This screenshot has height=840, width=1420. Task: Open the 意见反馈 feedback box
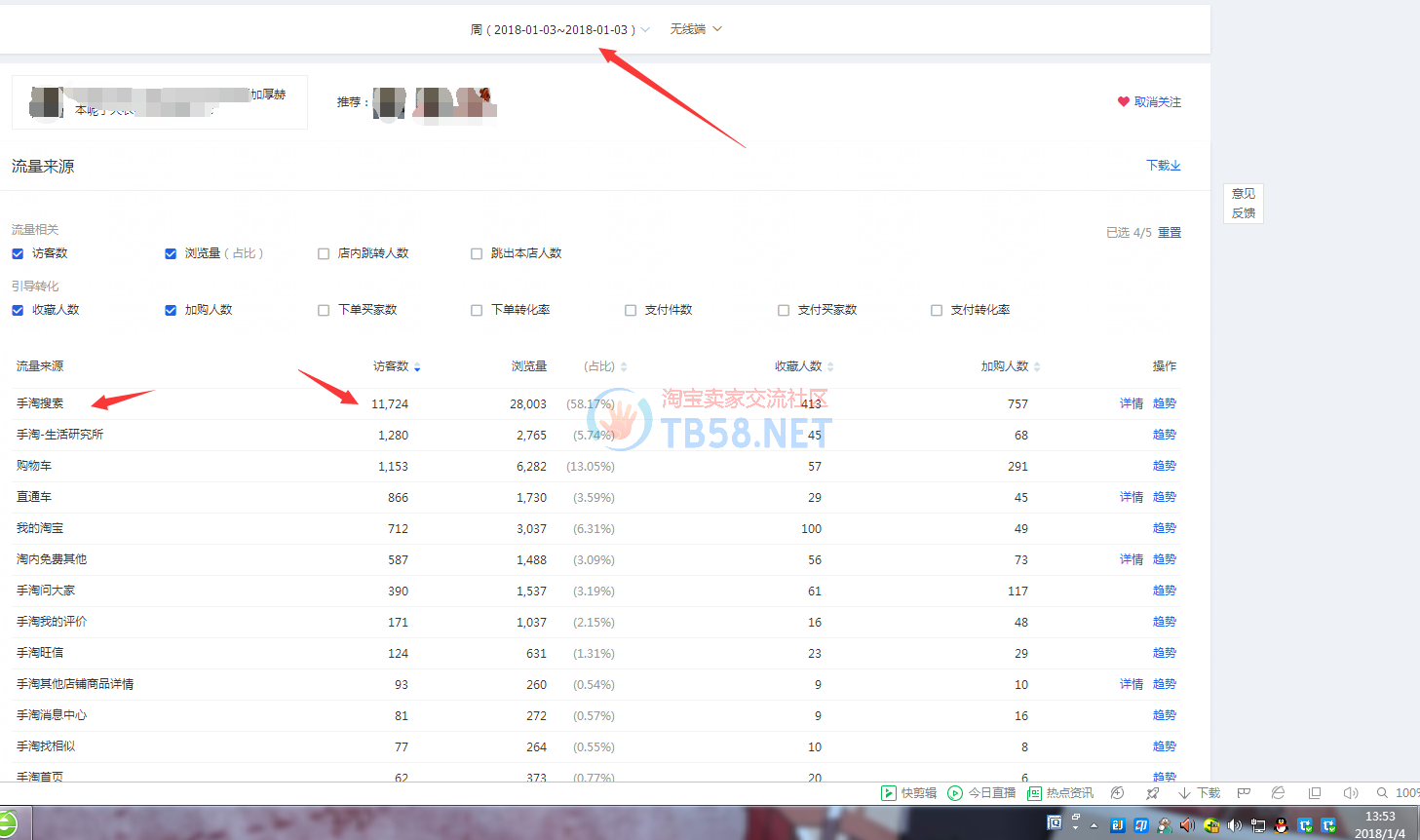coord(1244,203)
